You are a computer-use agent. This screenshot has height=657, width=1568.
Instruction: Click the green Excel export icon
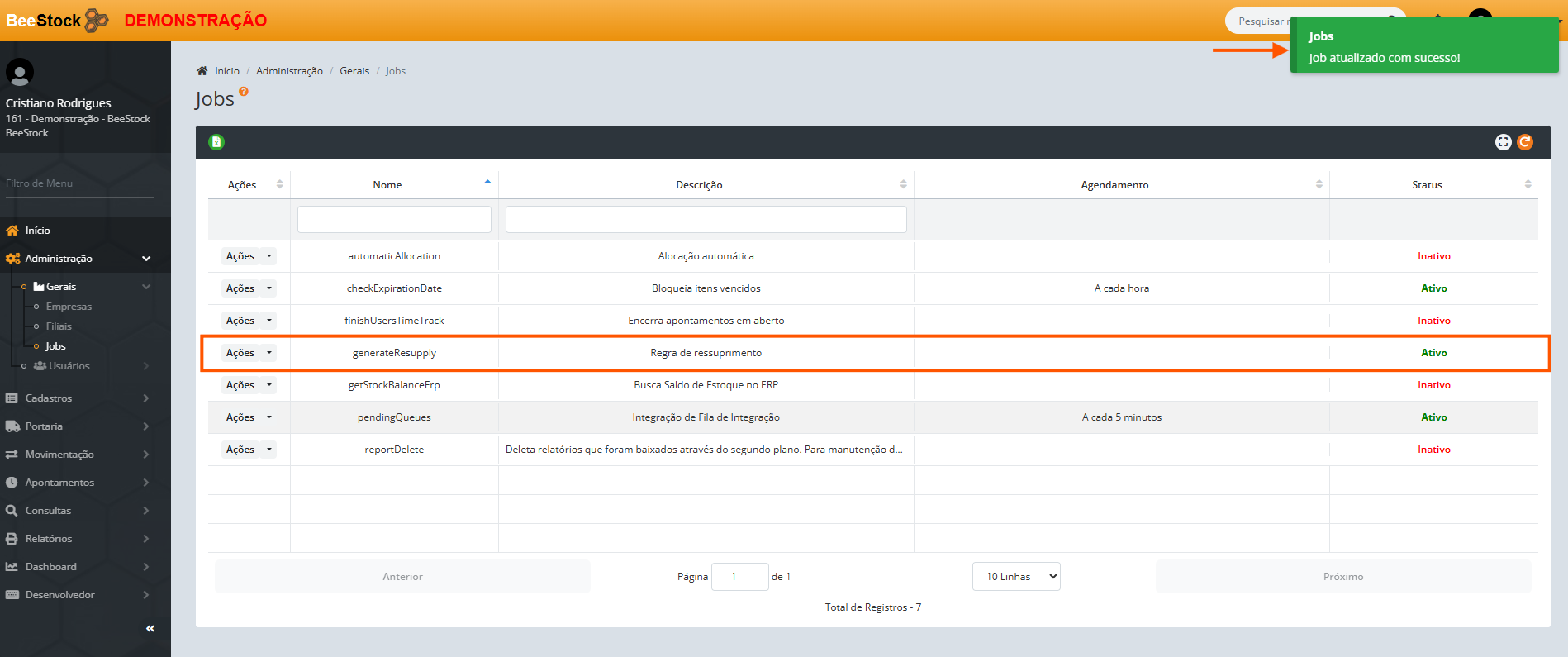coord(216,142)
